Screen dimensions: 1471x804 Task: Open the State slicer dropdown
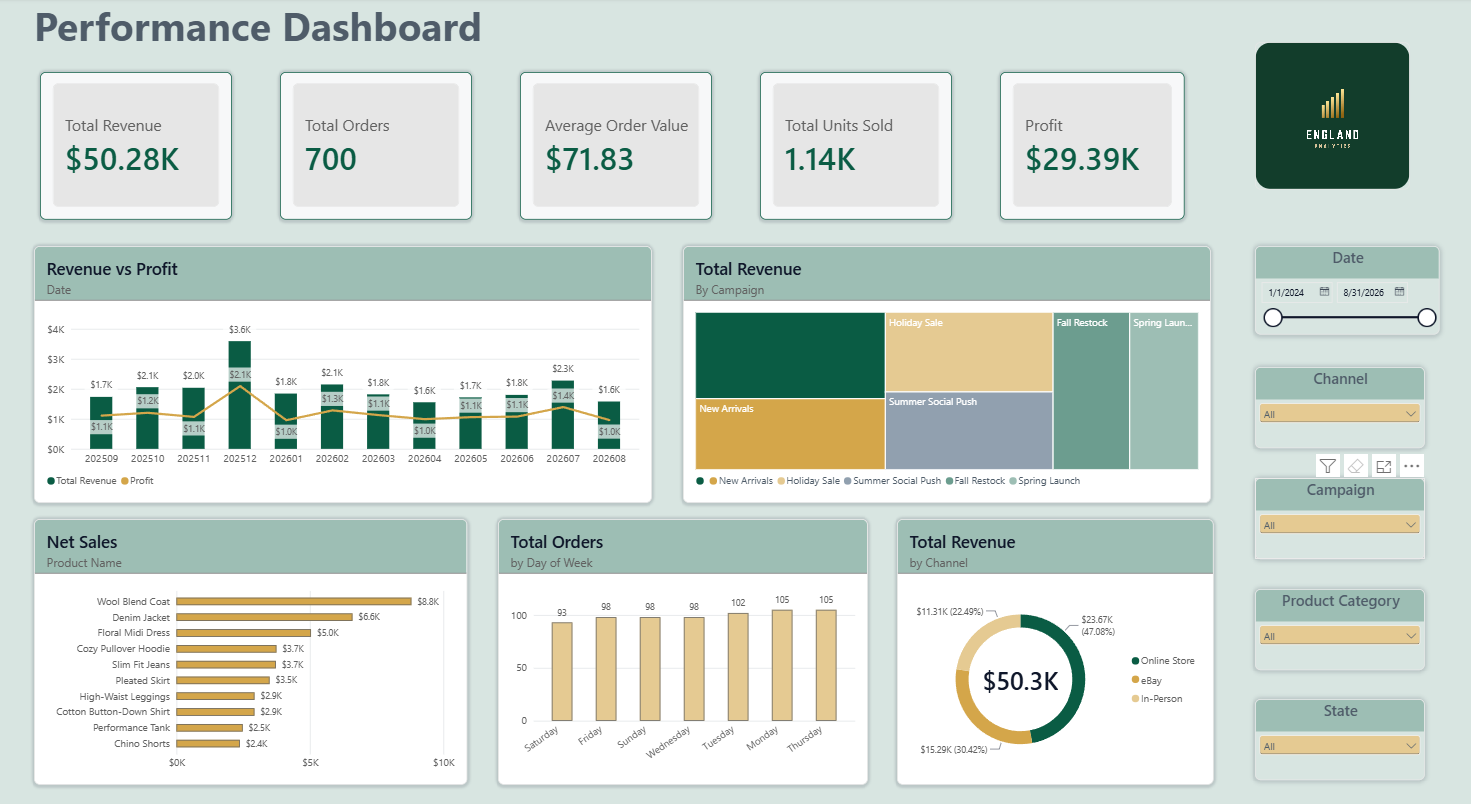click(1339, 746)
